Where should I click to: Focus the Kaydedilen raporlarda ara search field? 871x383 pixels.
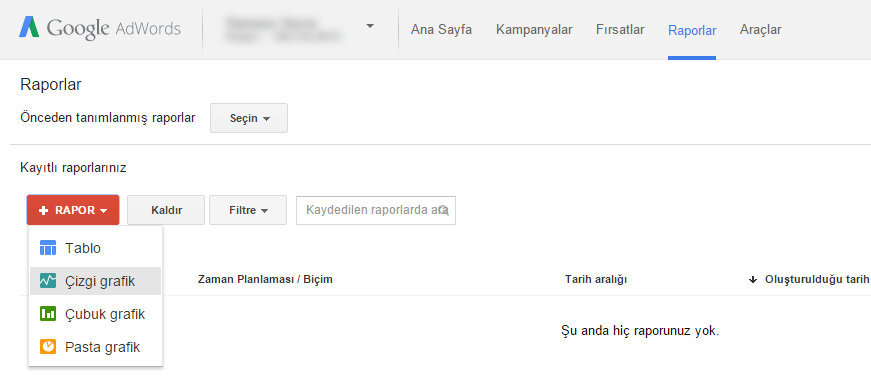coord(376,210)
